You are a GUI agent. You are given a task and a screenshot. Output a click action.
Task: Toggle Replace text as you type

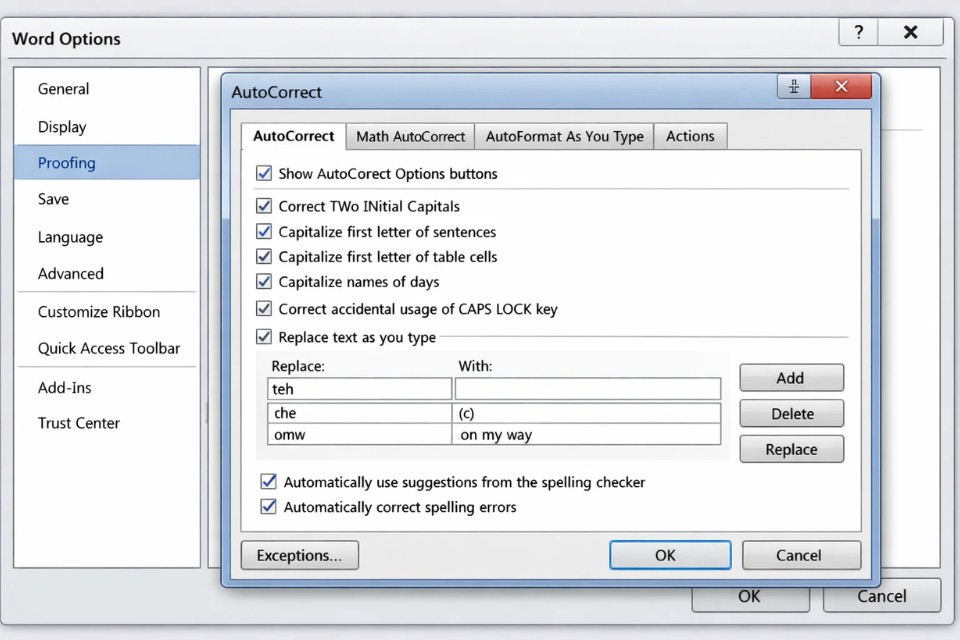[x=264, y=337]
